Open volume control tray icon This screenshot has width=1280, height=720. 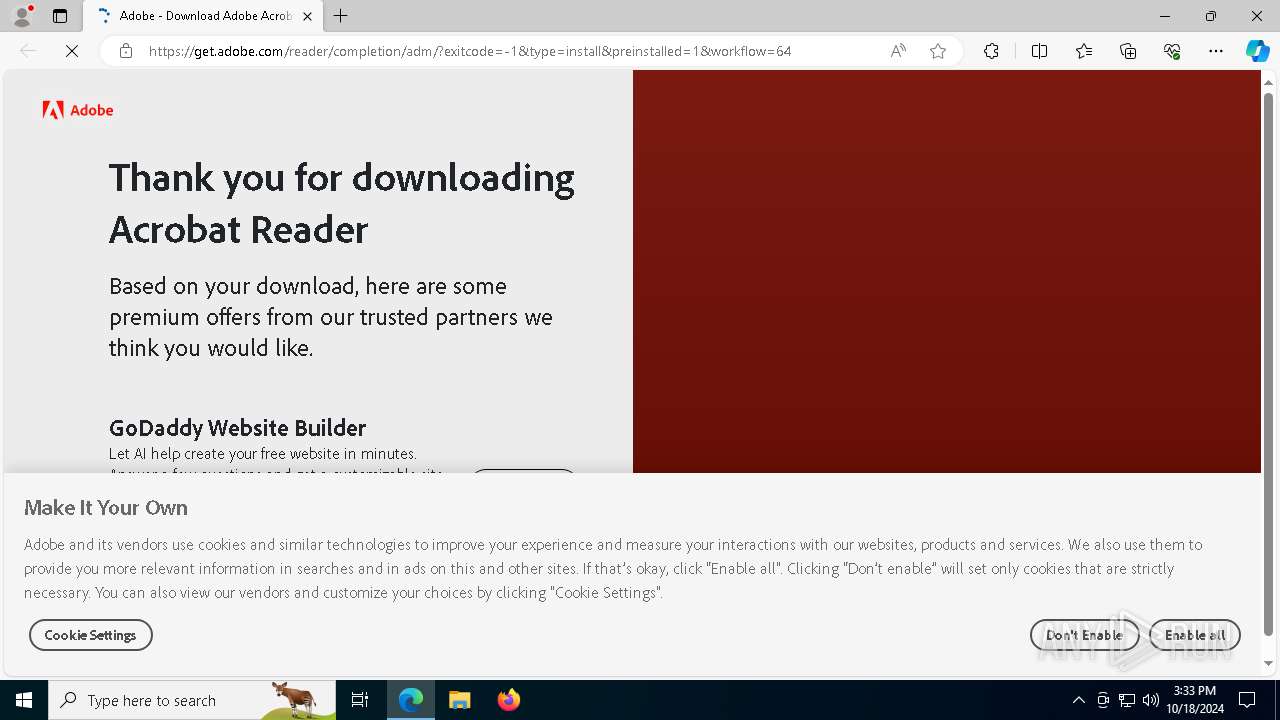tap(1151, 700)
